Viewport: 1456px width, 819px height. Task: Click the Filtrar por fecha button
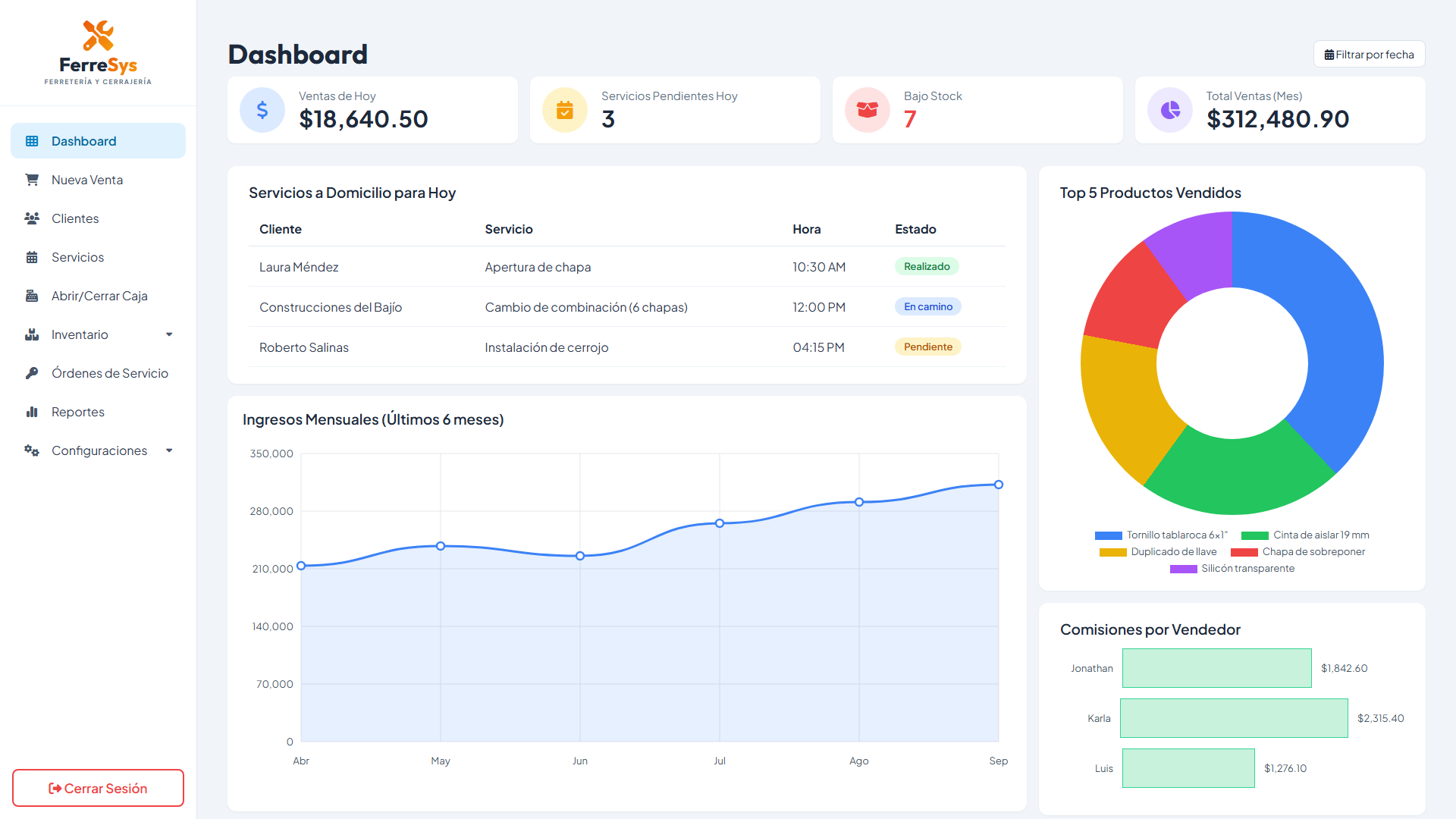[x=1369, y=55]
